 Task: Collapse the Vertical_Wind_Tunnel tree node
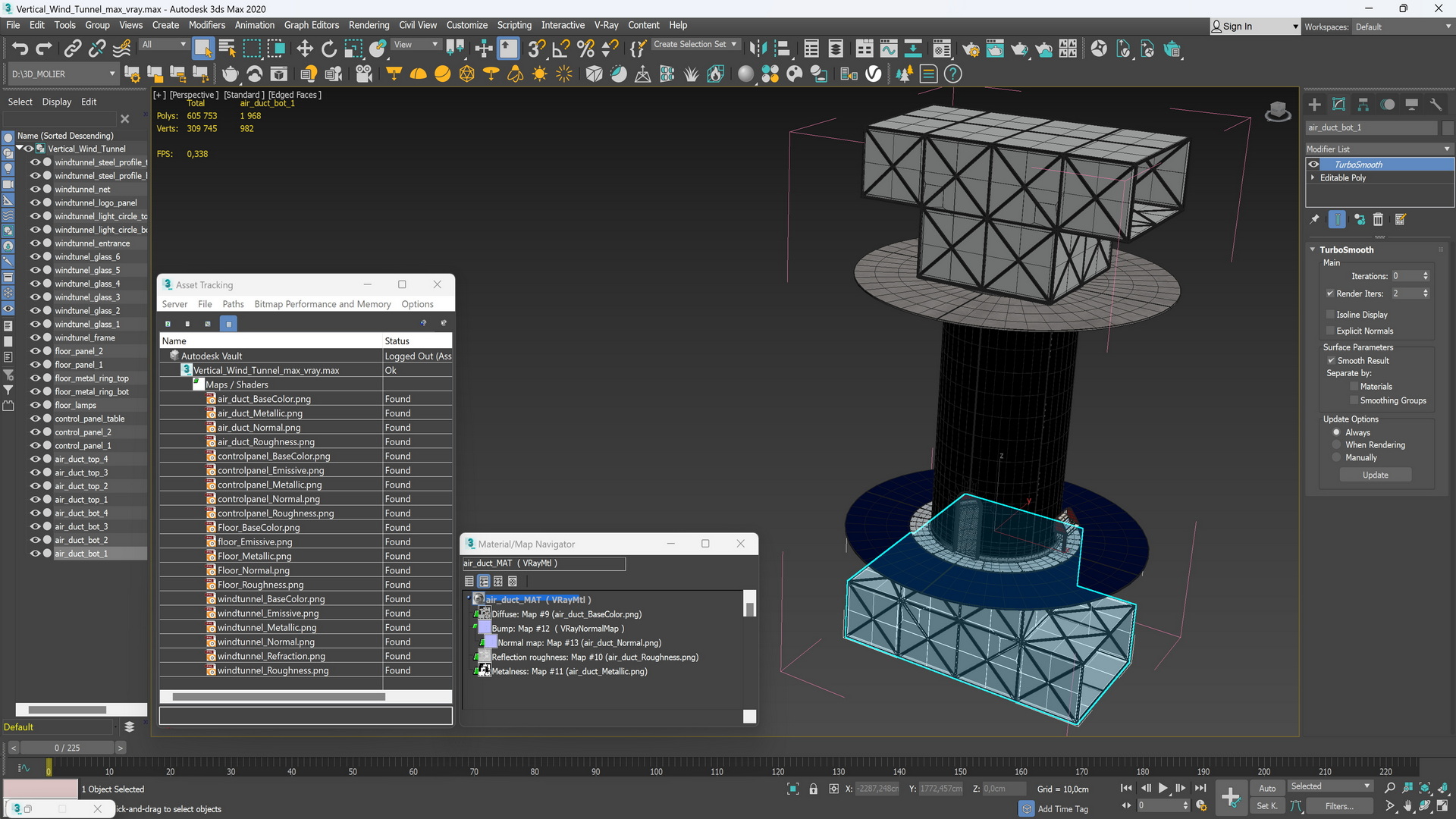[20, 149]
